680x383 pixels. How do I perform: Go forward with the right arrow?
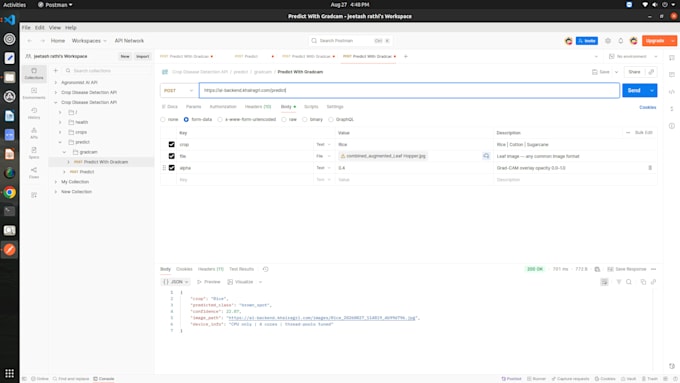click(x=42, y=41)
